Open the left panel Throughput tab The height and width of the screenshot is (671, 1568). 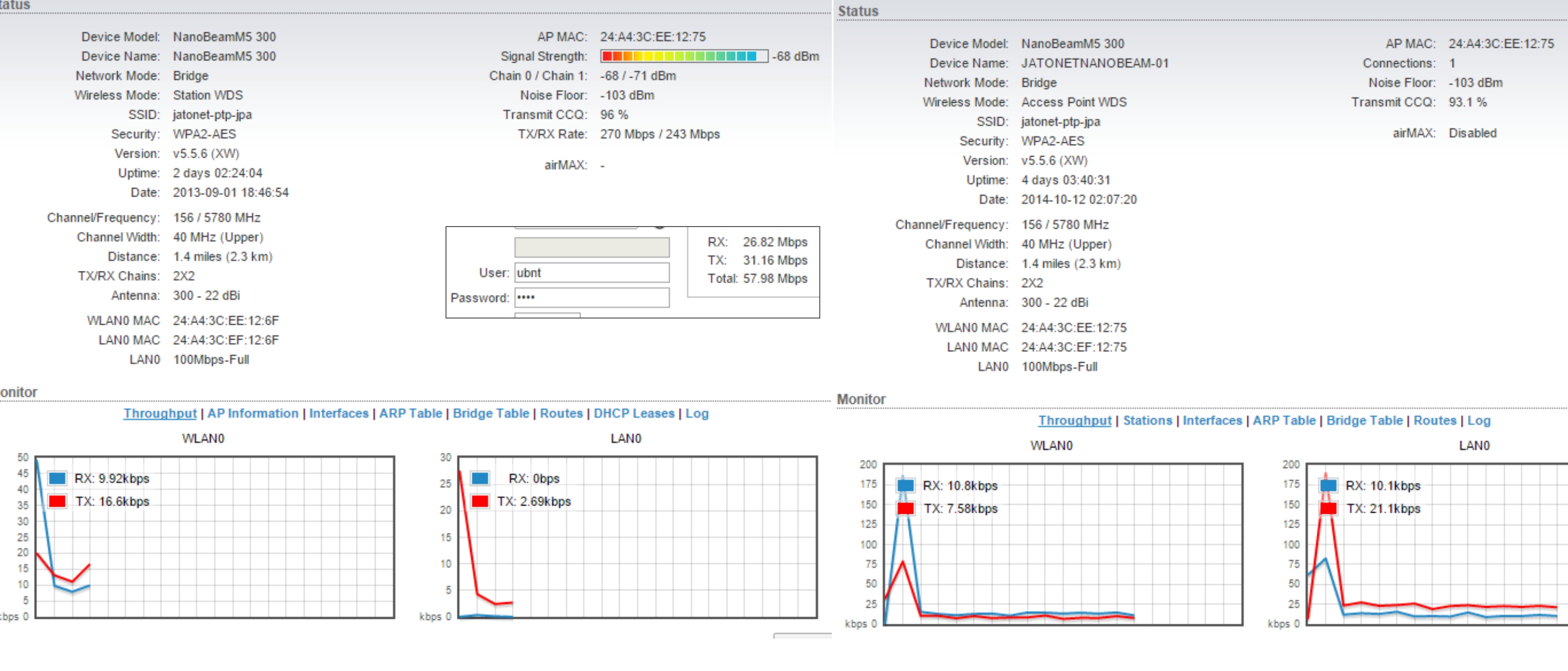pos(160,414)
